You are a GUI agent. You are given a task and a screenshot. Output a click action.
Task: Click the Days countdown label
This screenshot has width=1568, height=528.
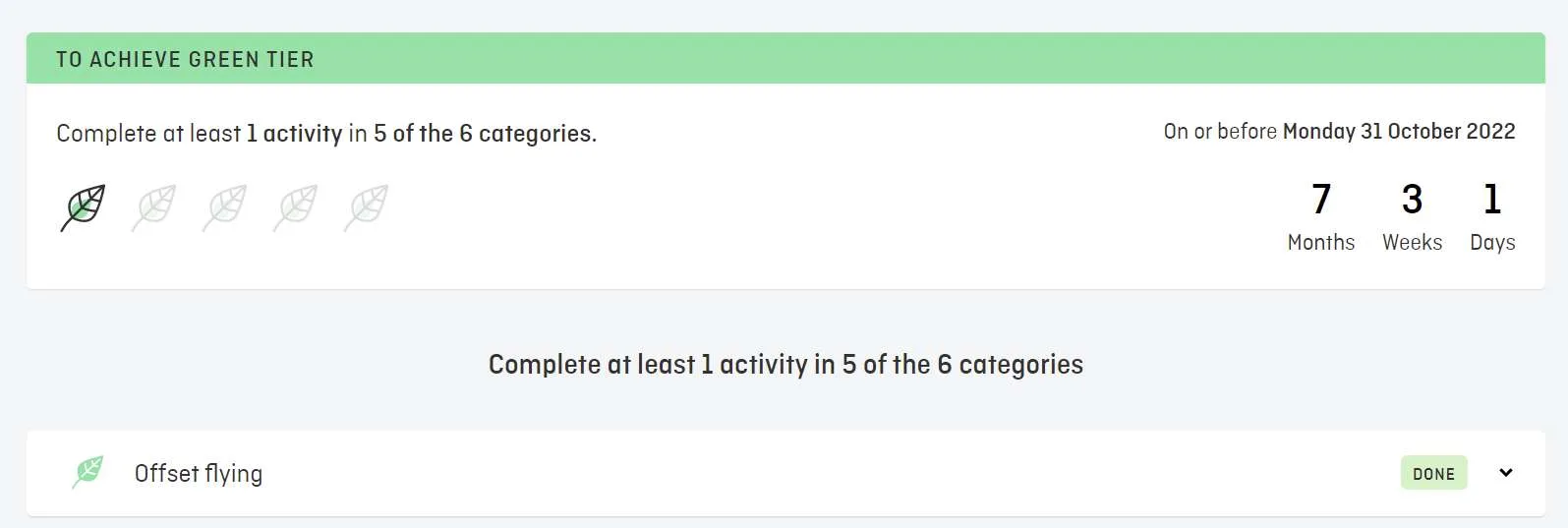click(x=1491, y=243)
